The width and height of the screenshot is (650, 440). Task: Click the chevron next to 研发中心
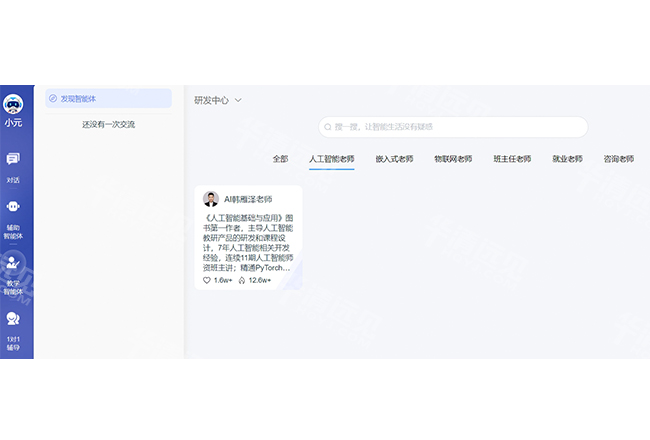(238, 100)
